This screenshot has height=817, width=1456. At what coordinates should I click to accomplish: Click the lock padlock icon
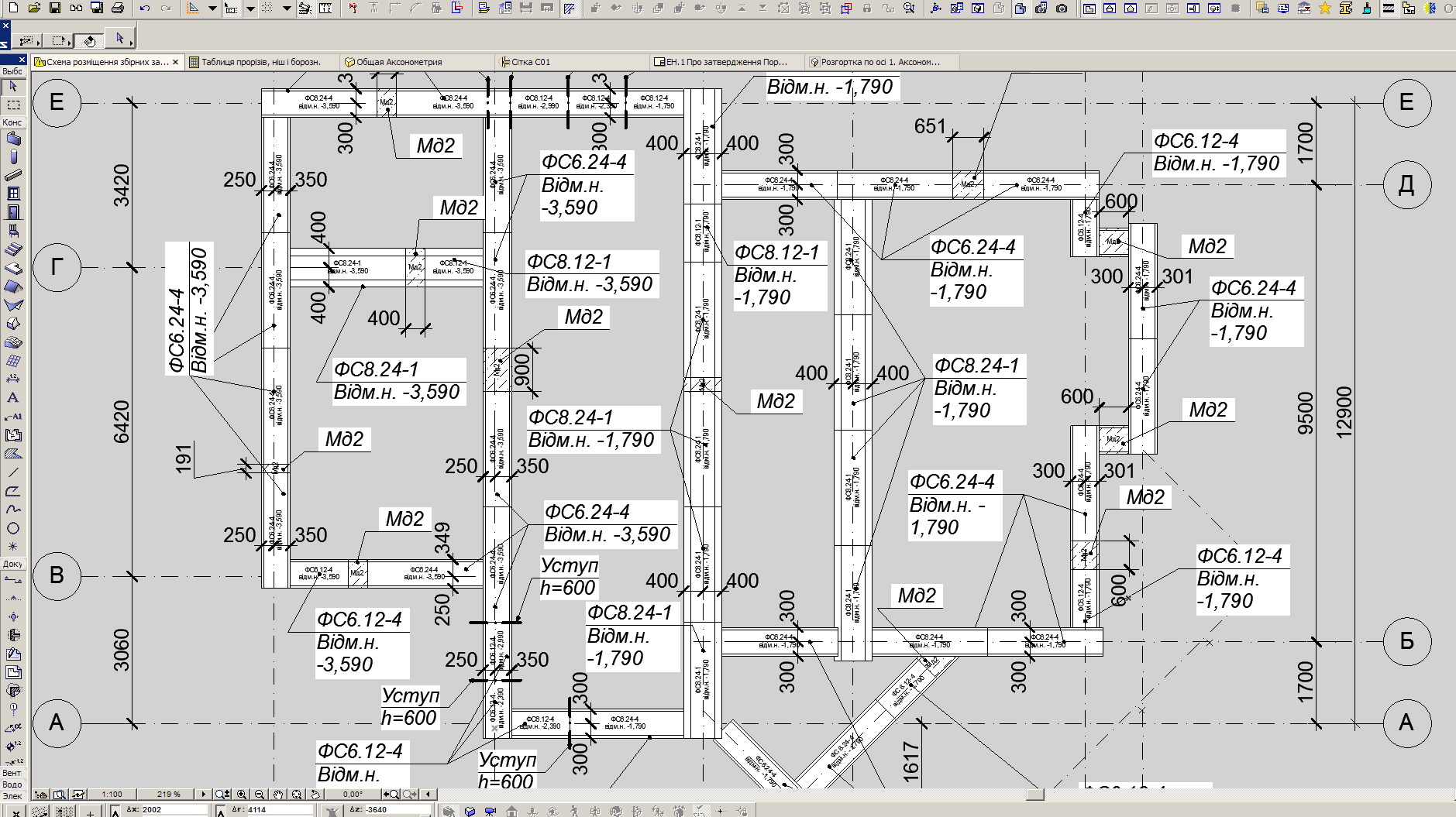(x=867, y=9)
